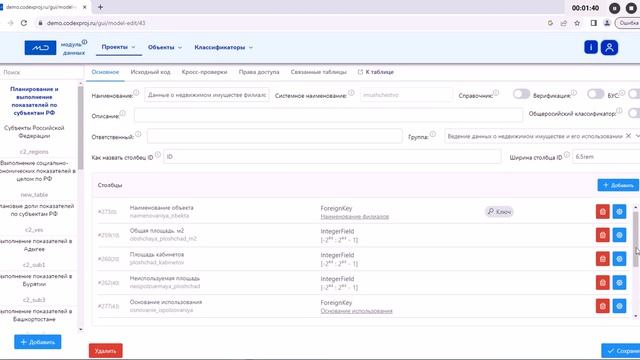Image resolution: width=640 pixels, height=360 pixels.
Task: Delete the Неиспользуемая площадь column
Action: tap(602, 282)
